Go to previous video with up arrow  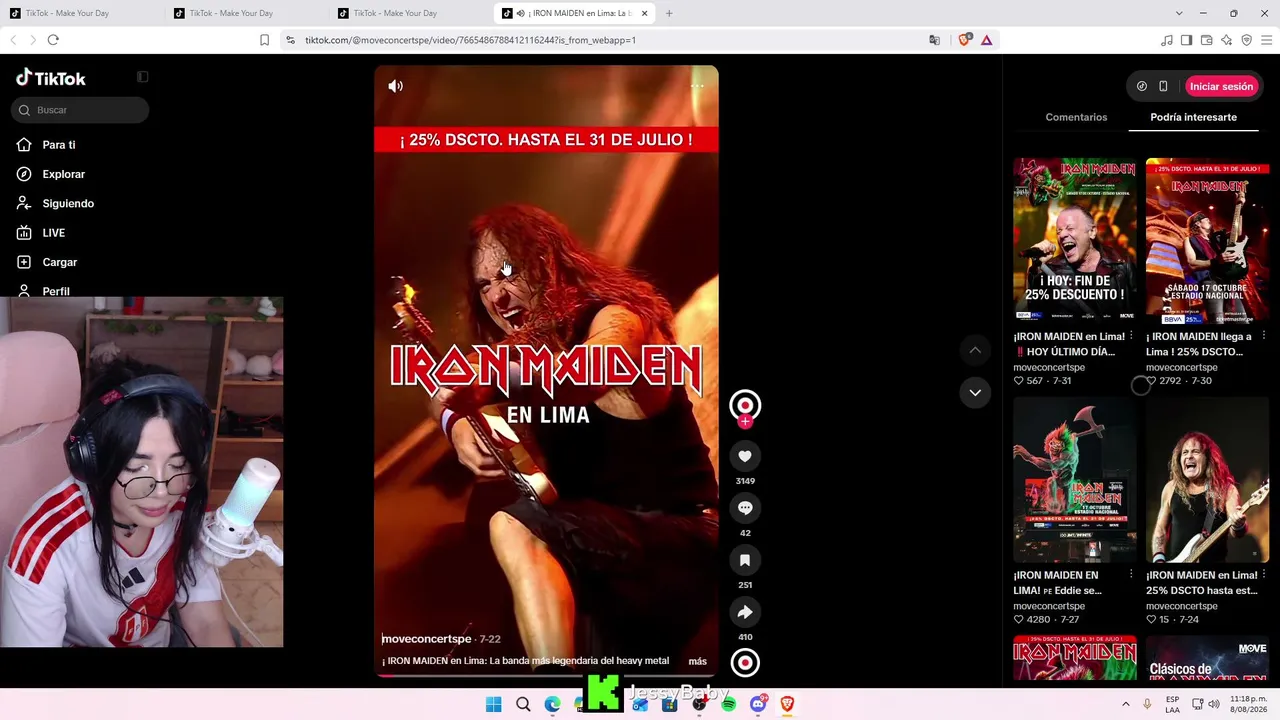pos(975,350)
